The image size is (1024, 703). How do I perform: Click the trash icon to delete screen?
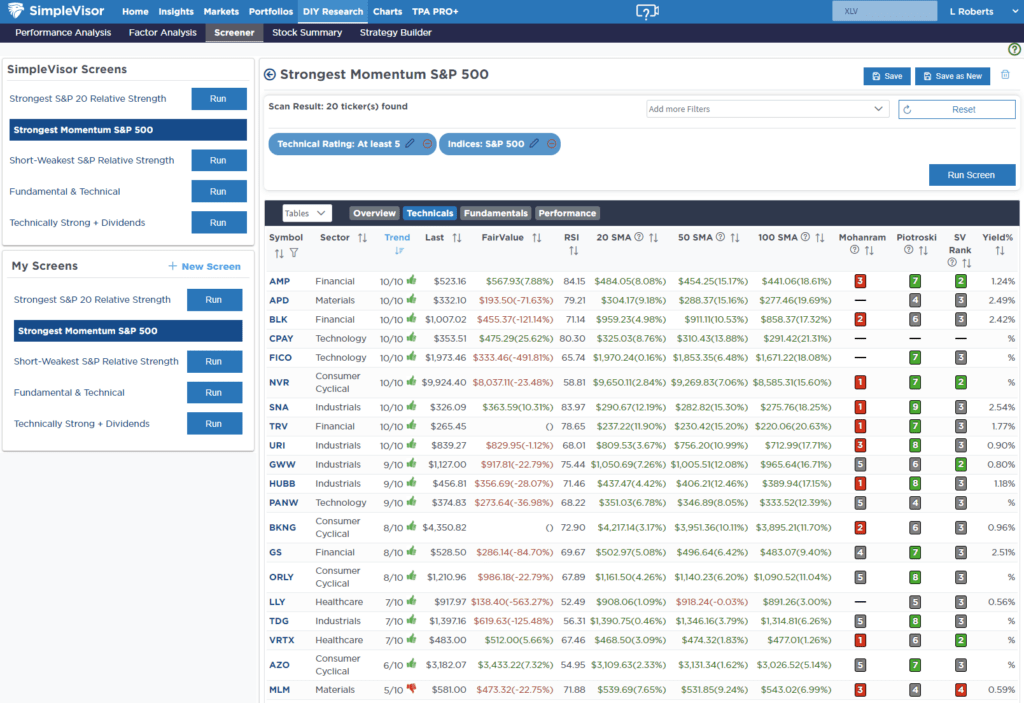click(x=1005, y=75)
